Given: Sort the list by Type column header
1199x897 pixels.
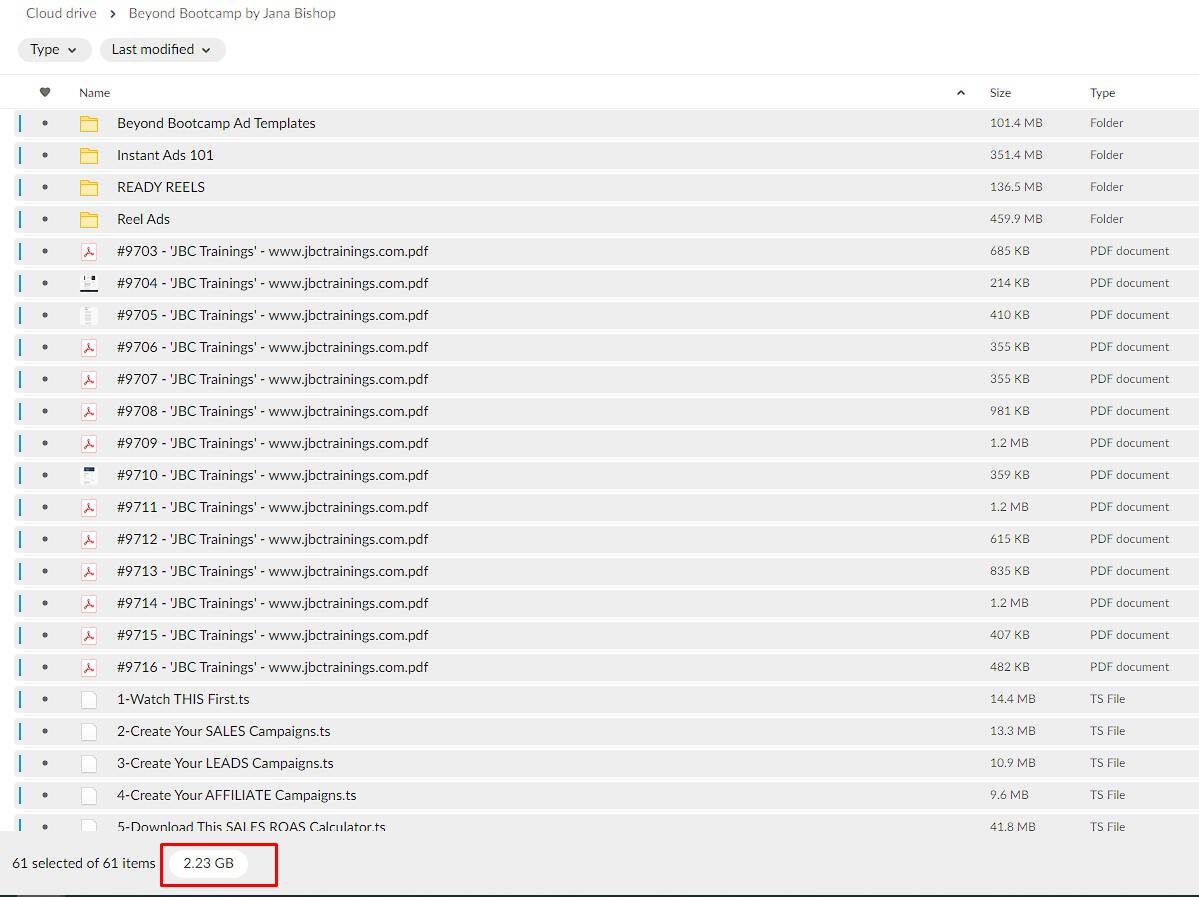Looking at the screenshot, I should 1102,93.
